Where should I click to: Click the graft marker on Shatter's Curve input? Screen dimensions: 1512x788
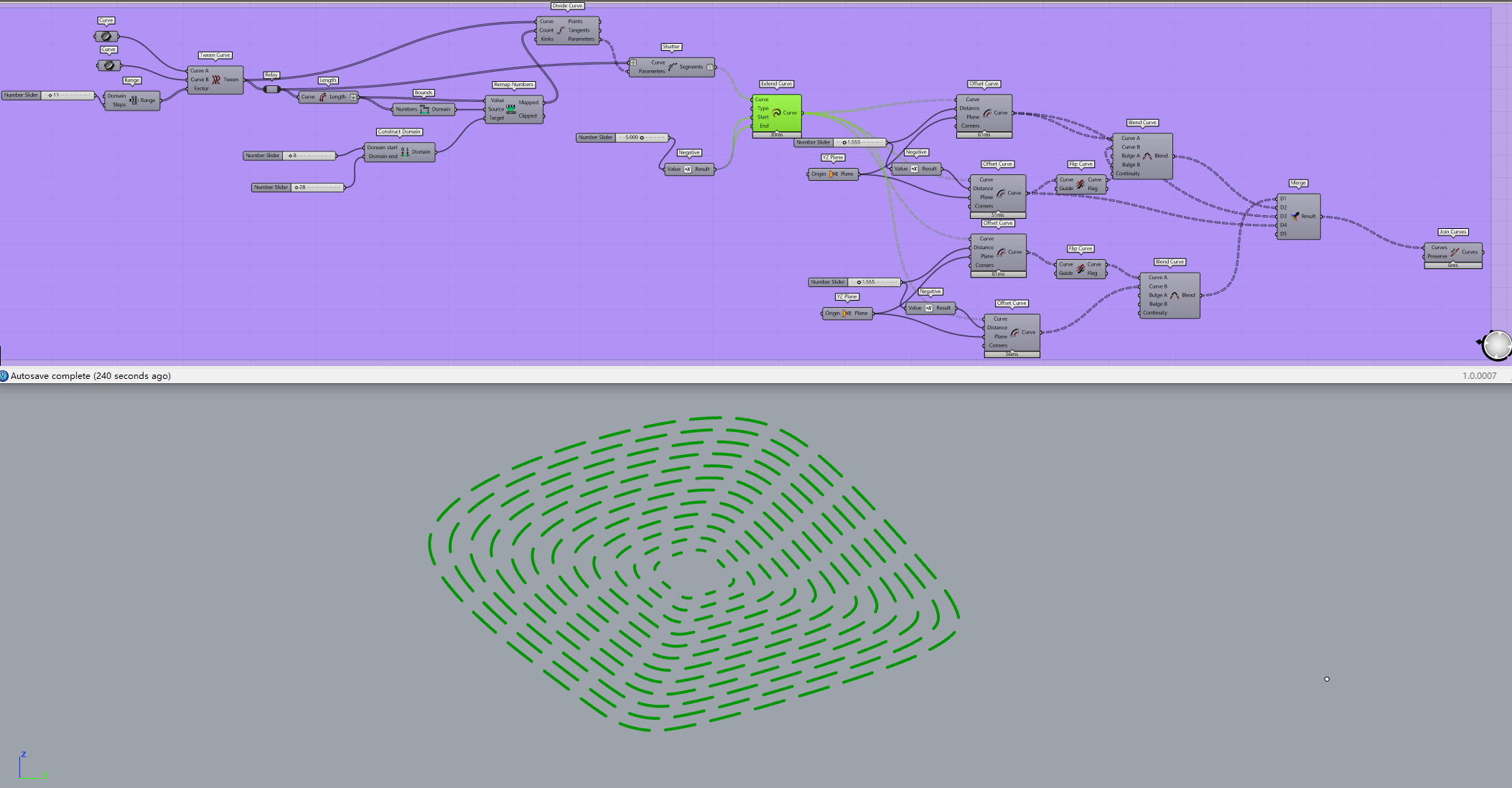tap(633, 62)
